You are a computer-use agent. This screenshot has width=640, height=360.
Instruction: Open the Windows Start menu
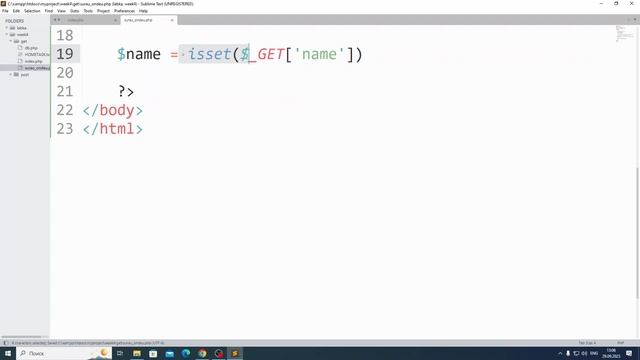point(8,353)
